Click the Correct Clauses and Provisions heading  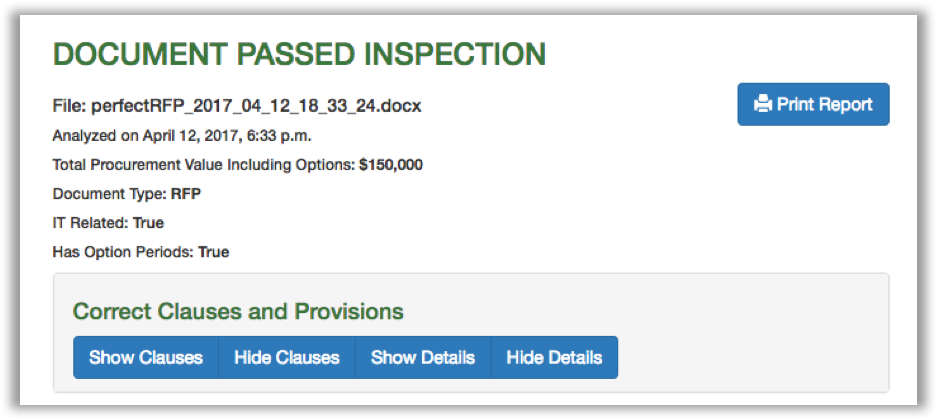tap(238, 311)
